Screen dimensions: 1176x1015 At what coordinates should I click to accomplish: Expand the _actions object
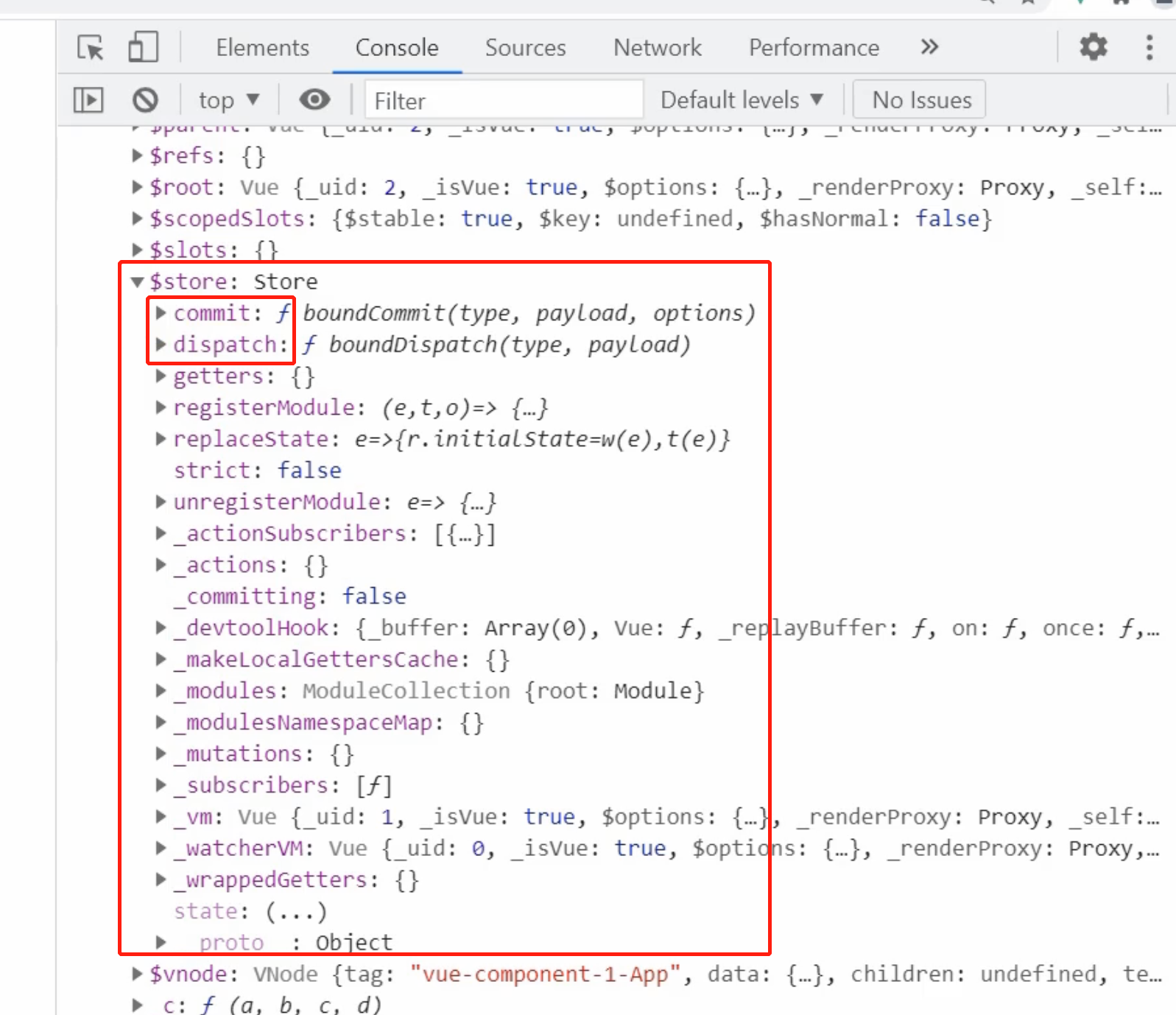pyautogui.click(x=161, y=565)
